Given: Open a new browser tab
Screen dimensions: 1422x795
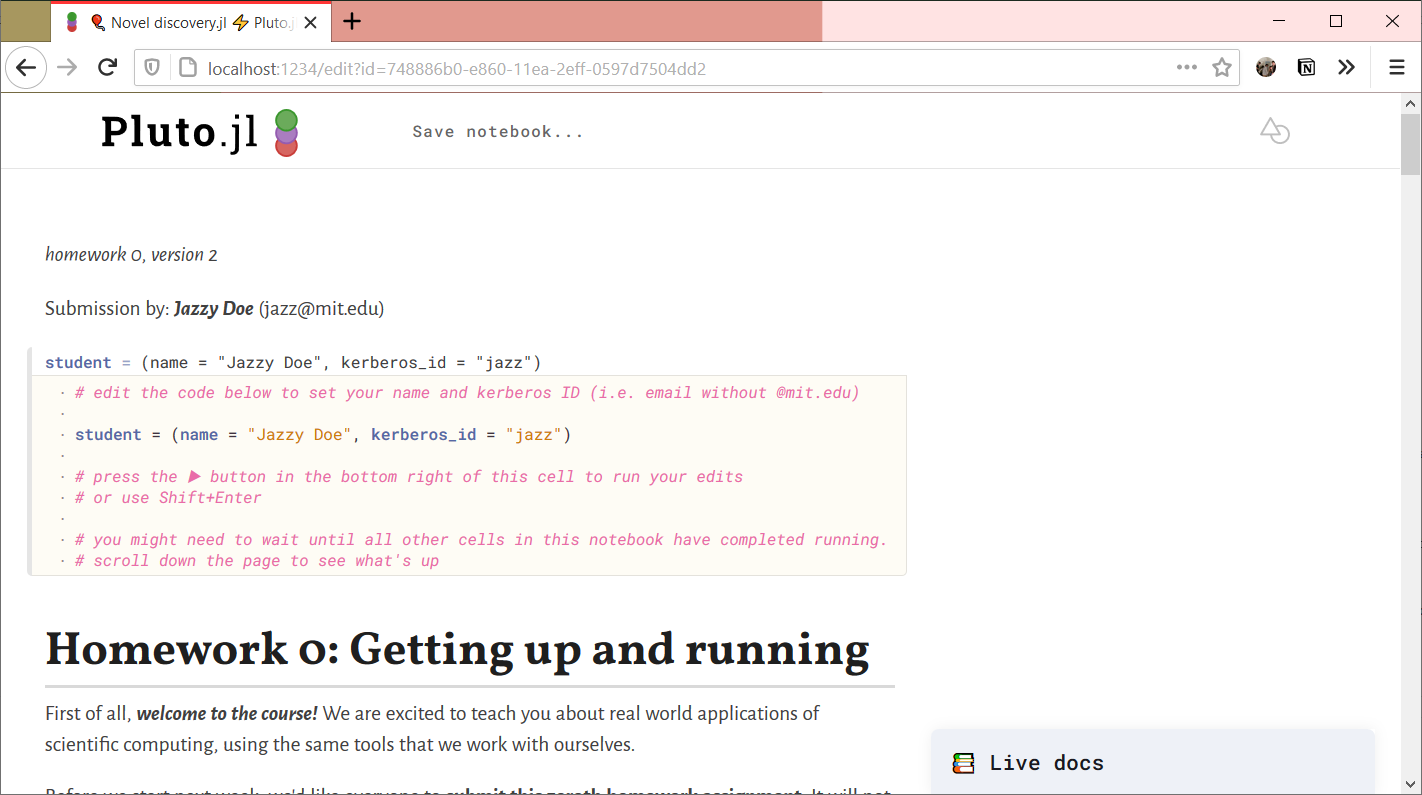Looking at the screenshot, I should [352, 21].
